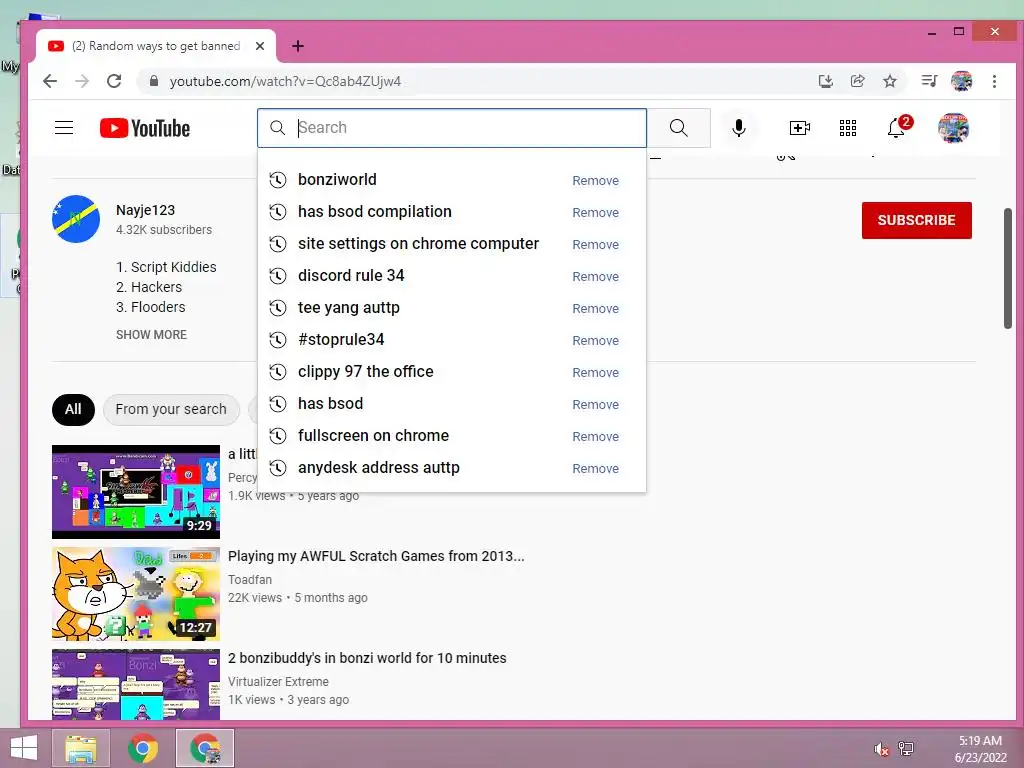
Task: Open the 9:29 bonzi video thumbnail
Action: point(136,492)
